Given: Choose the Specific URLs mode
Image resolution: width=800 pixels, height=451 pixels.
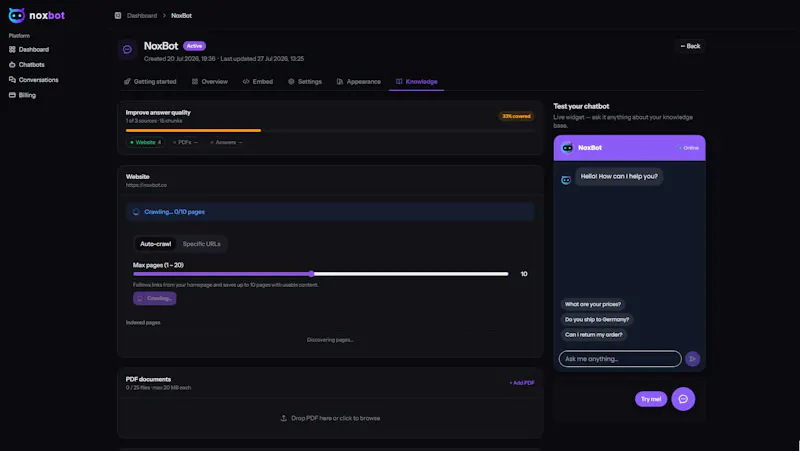Looking at the screenshot, I should 202,244.
